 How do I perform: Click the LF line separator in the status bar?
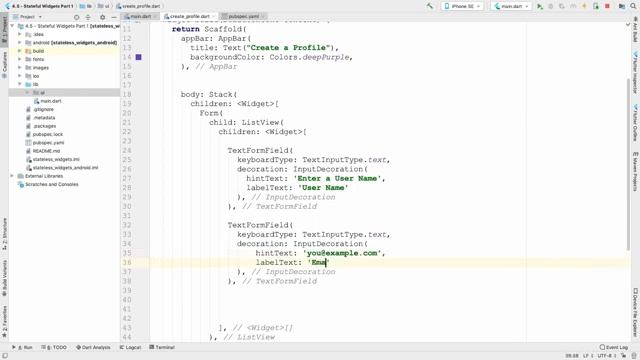[588, 356]
